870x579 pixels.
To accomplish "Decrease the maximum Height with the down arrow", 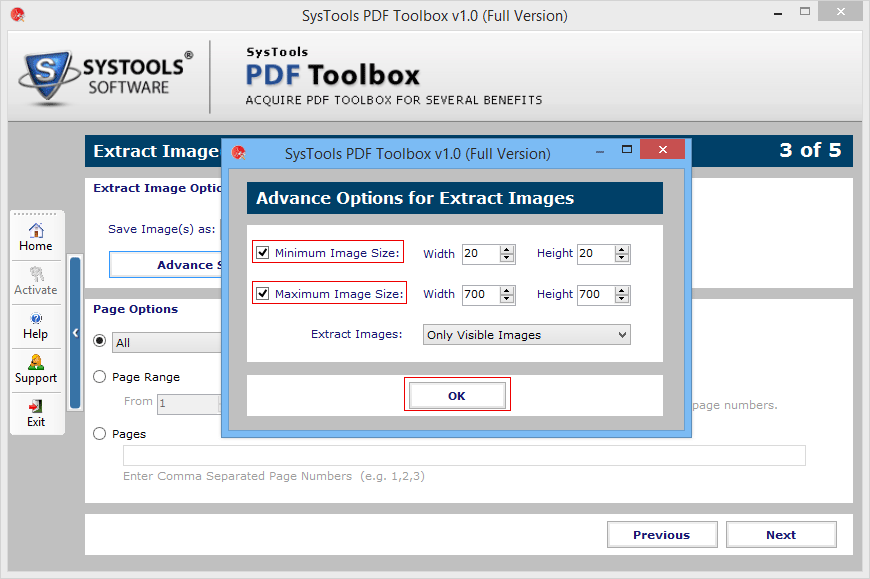I will click(622, 299).
